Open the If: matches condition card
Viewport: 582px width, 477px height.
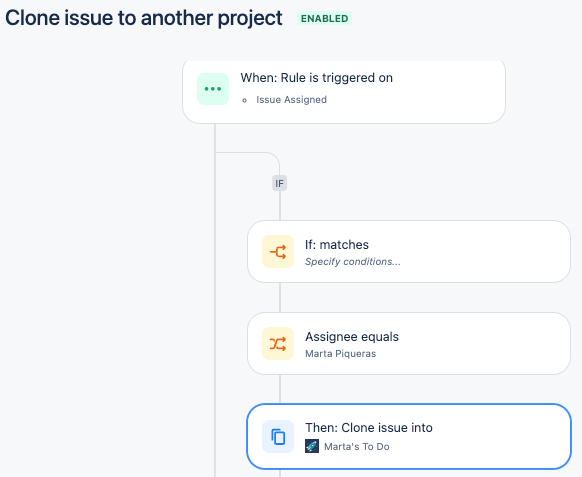tap(409, 252)
